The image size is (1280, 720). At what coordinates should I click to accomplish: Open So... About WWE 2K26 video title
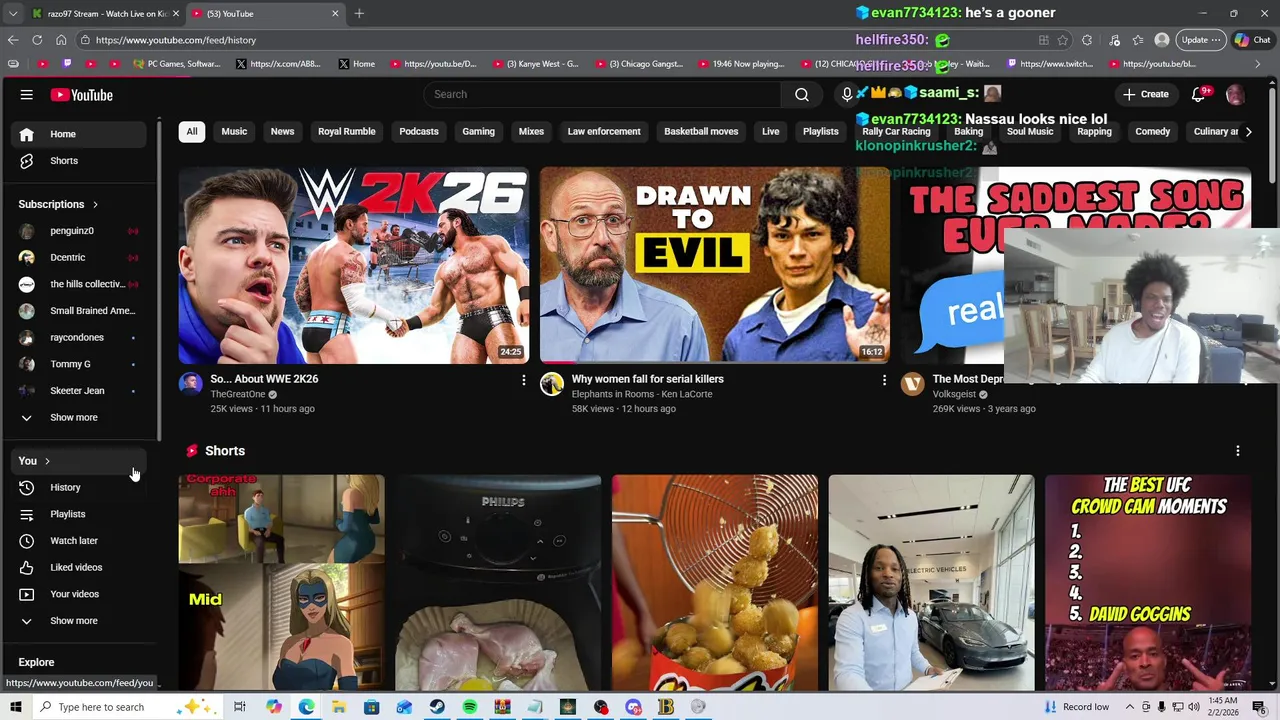(264, 379)
